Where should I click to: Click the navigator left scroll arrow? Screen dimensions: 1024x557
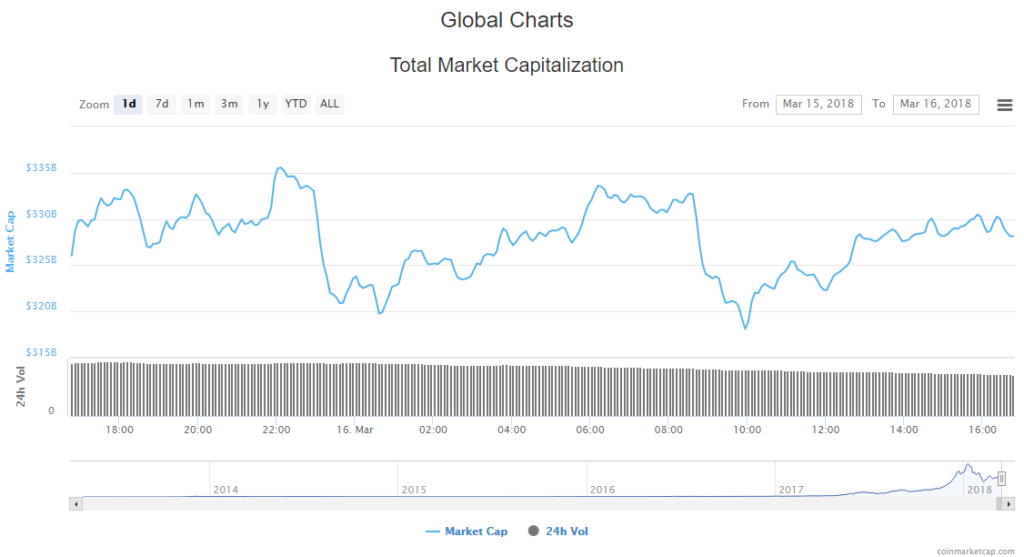75,505
